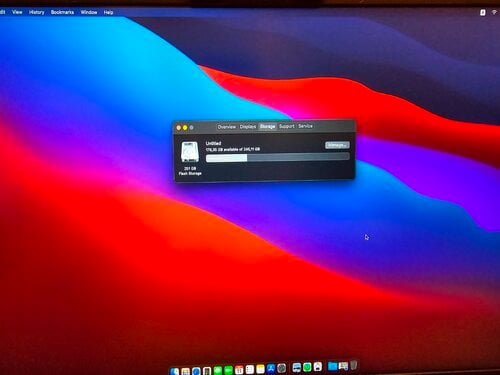Open the App Store Dock icon
Image resolution: width=500 pixels, height=375 pixels.
(x=271, y=368)
